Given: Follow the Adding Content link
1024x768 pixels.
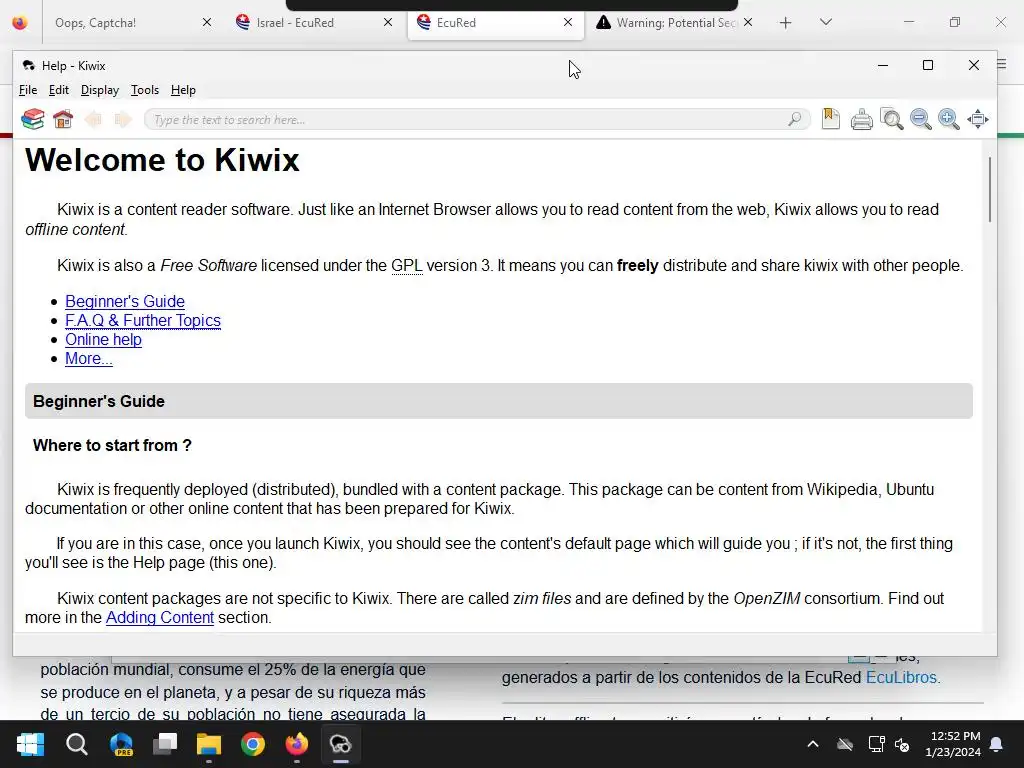Looking at the screenshot, I should [160, 617].
